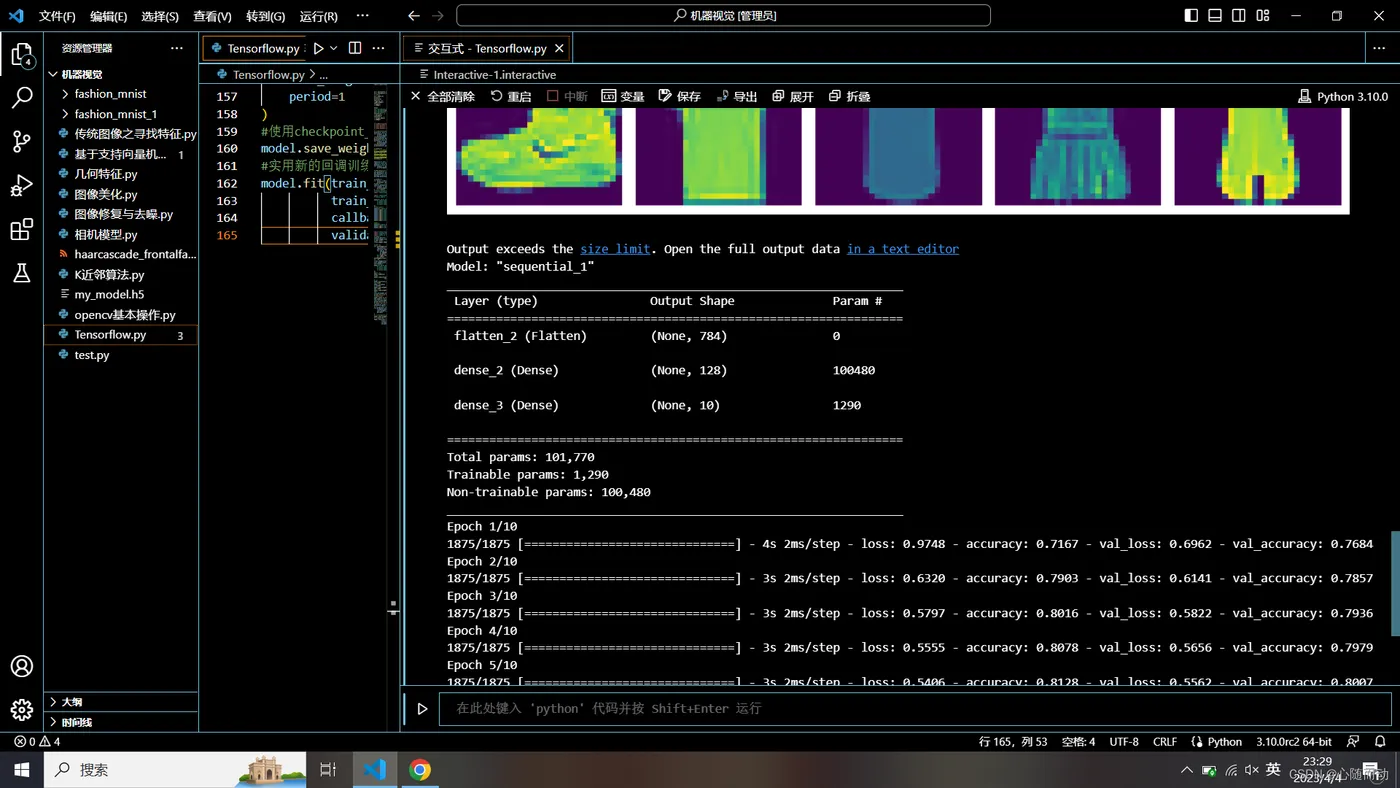Viewport: 1400px width, 788px height.
Task: Switch to the Tensorflow.py editor tab
Action: coord(256,48)
